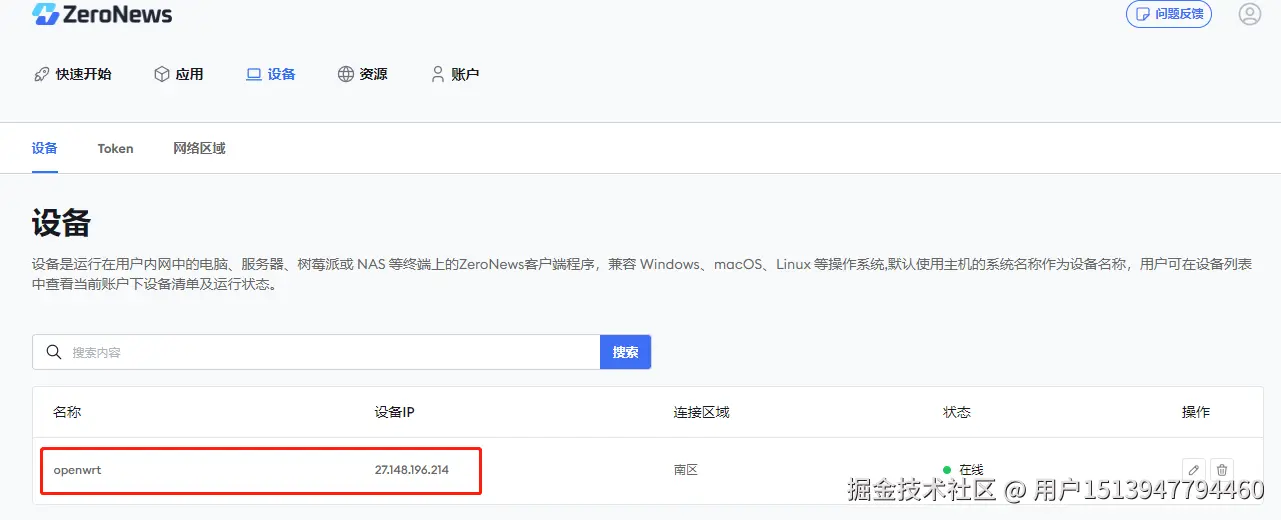Open the 问题反馈 feedback button
1281x520 pixels.
1168,14
